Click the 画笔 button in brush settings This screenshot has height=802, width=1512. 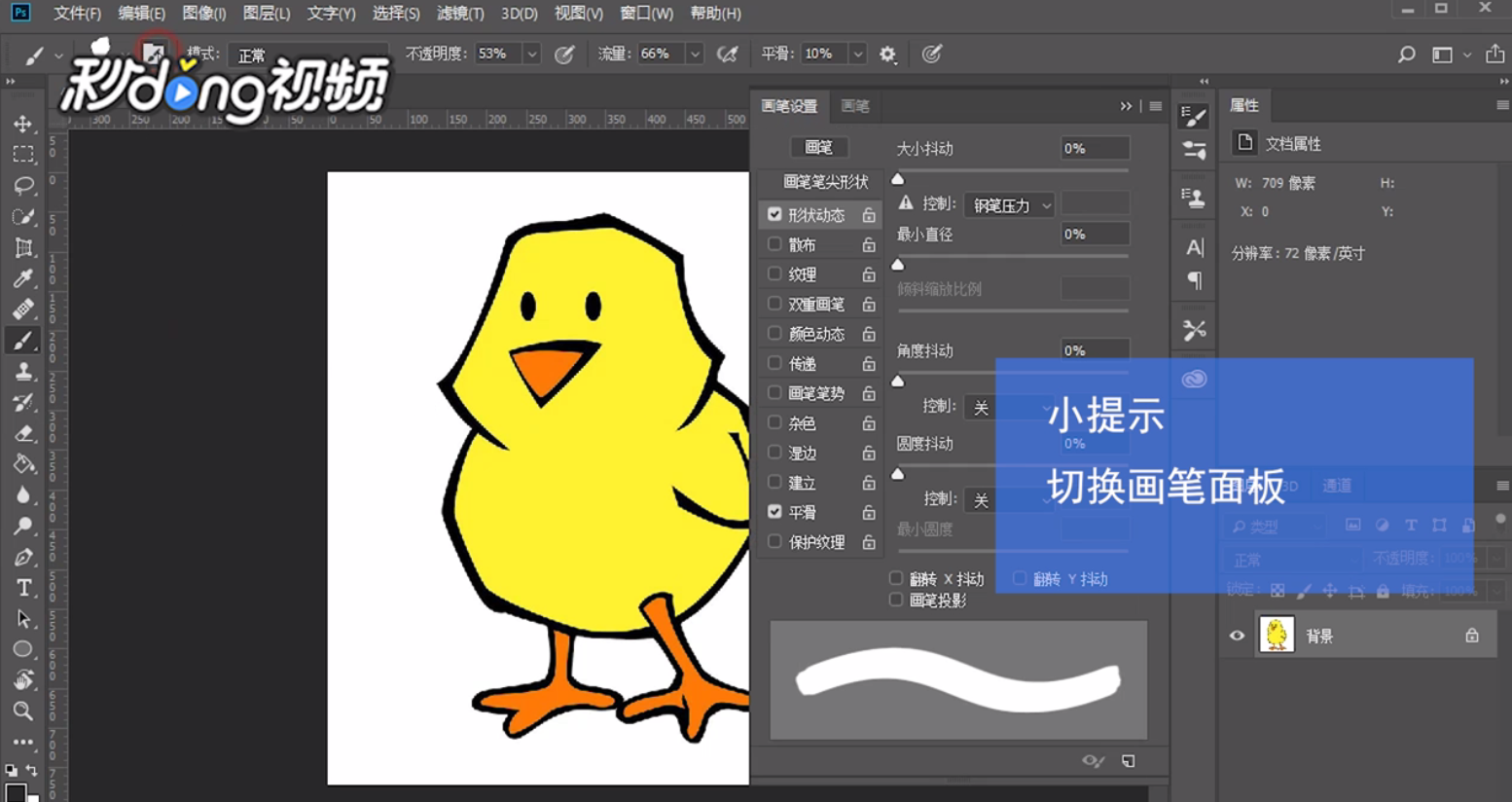tap(818, 147)
